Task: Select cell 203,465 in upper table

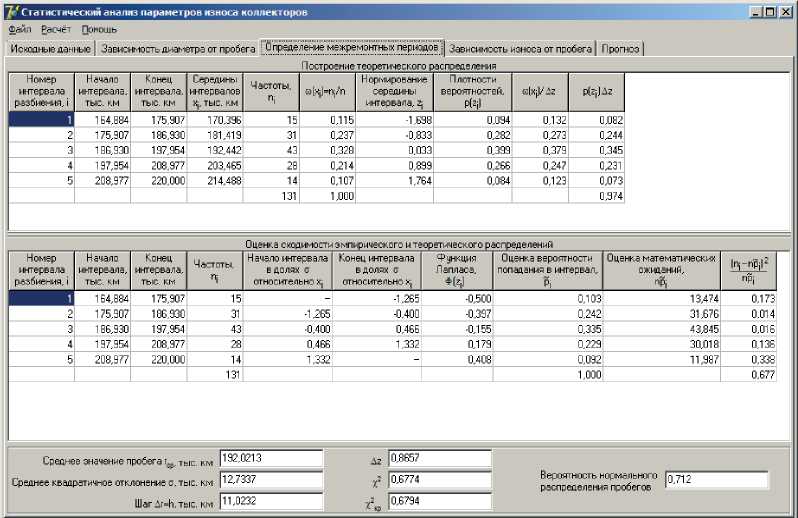Action: 215,166
